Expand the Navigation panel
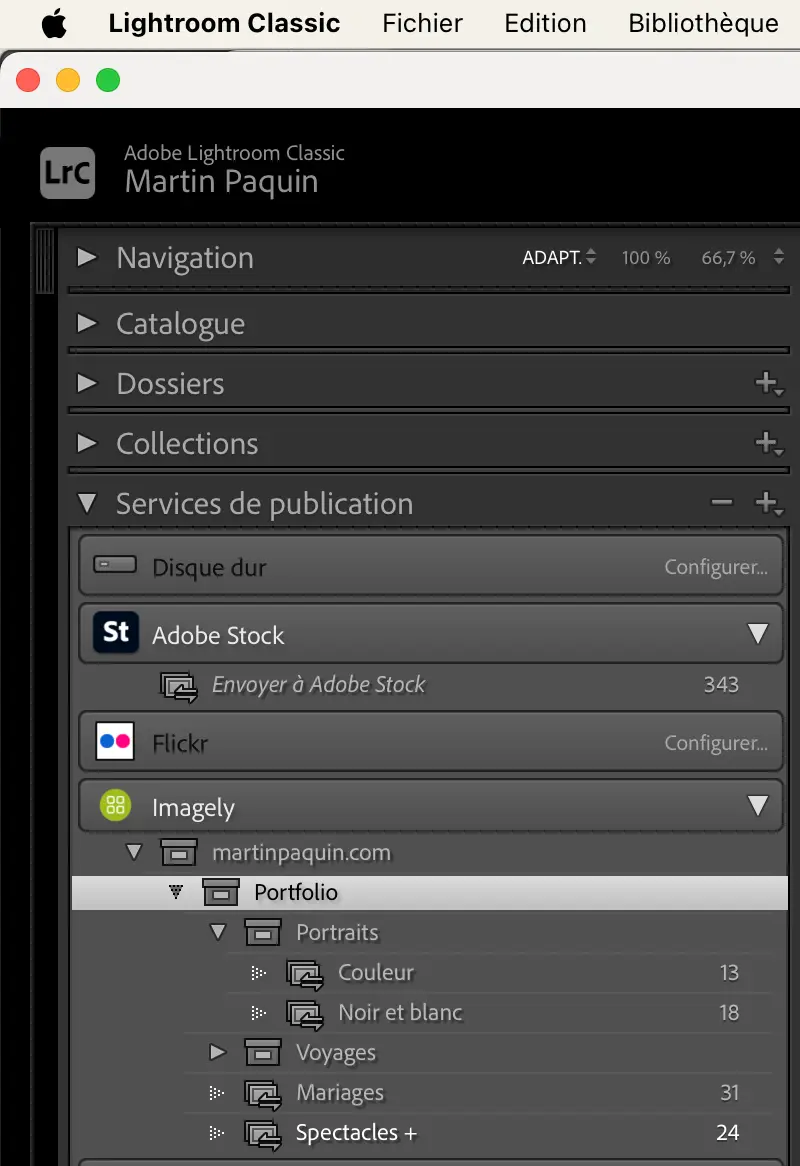The image size is (800, 1166). pos(88,257)
